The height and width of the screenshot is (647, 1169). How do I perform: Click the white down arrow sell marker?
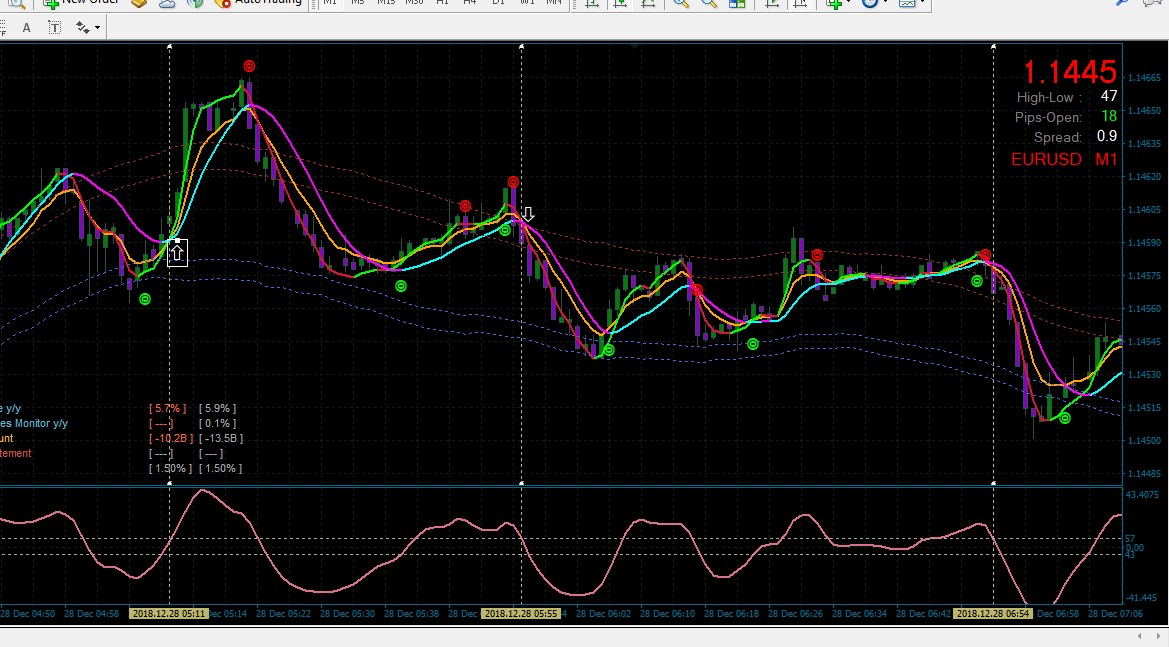(x=527, y=215)
